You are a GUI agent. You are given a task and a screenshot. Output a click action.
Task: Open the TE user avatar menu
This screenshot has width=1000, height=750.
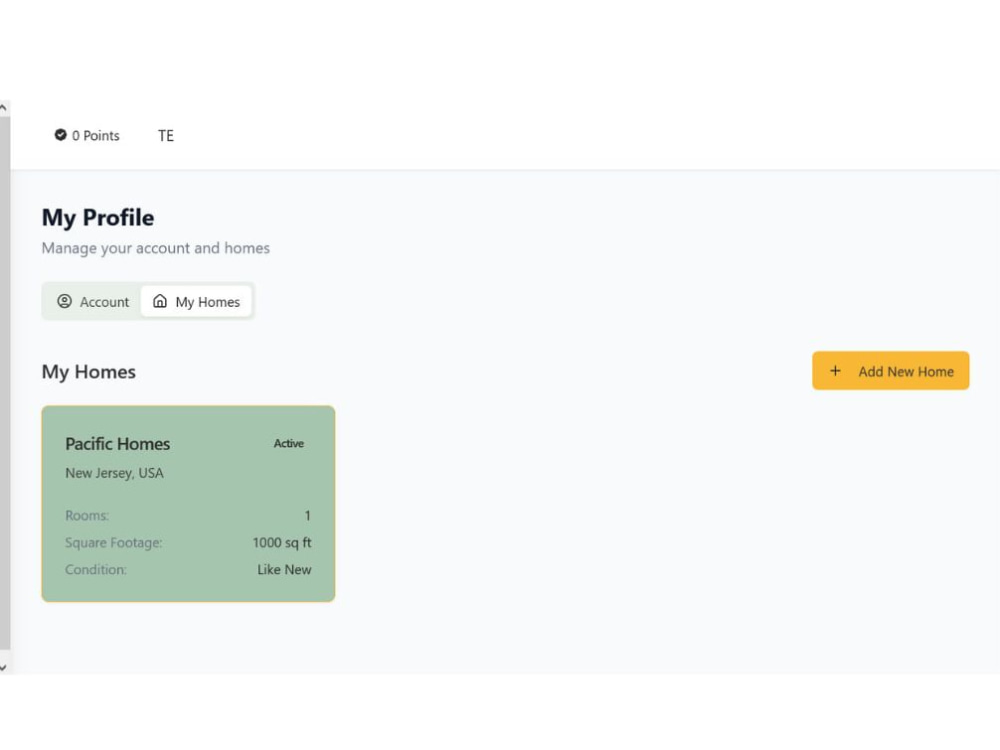click(x=166, y=136)
